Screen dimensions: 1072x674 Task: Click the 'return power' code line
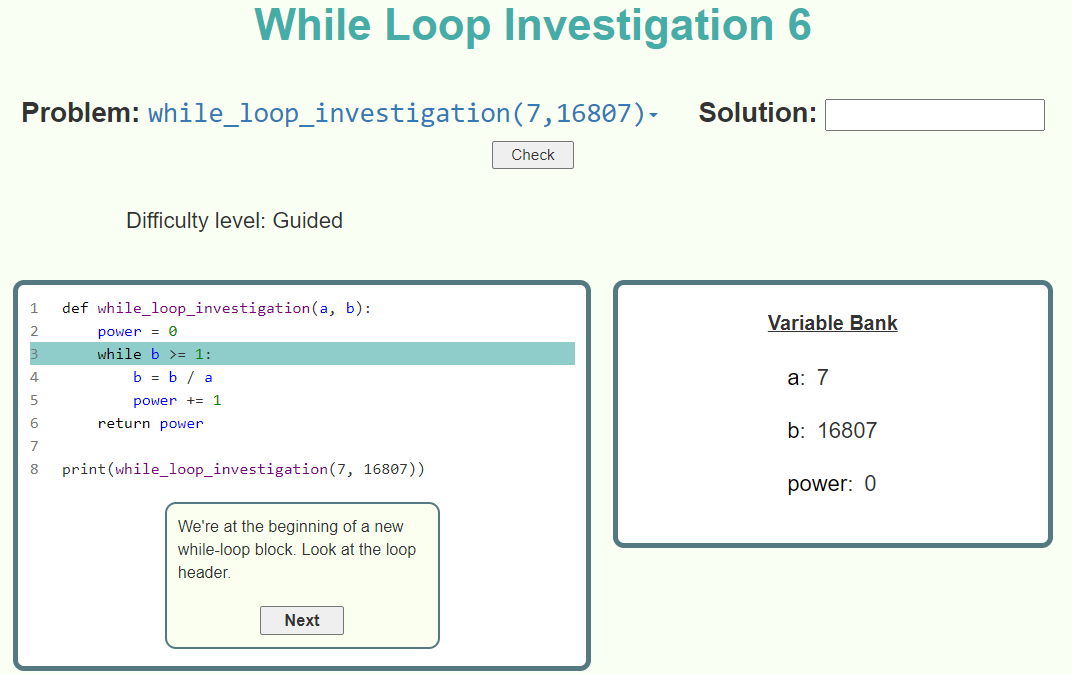(x=150, y=423)
